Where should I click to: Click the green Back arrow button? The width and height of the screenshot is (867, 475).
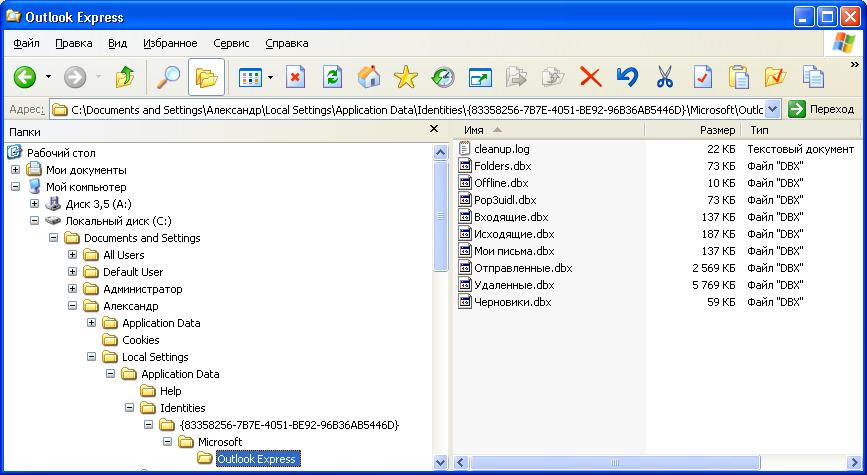[24, 77]
